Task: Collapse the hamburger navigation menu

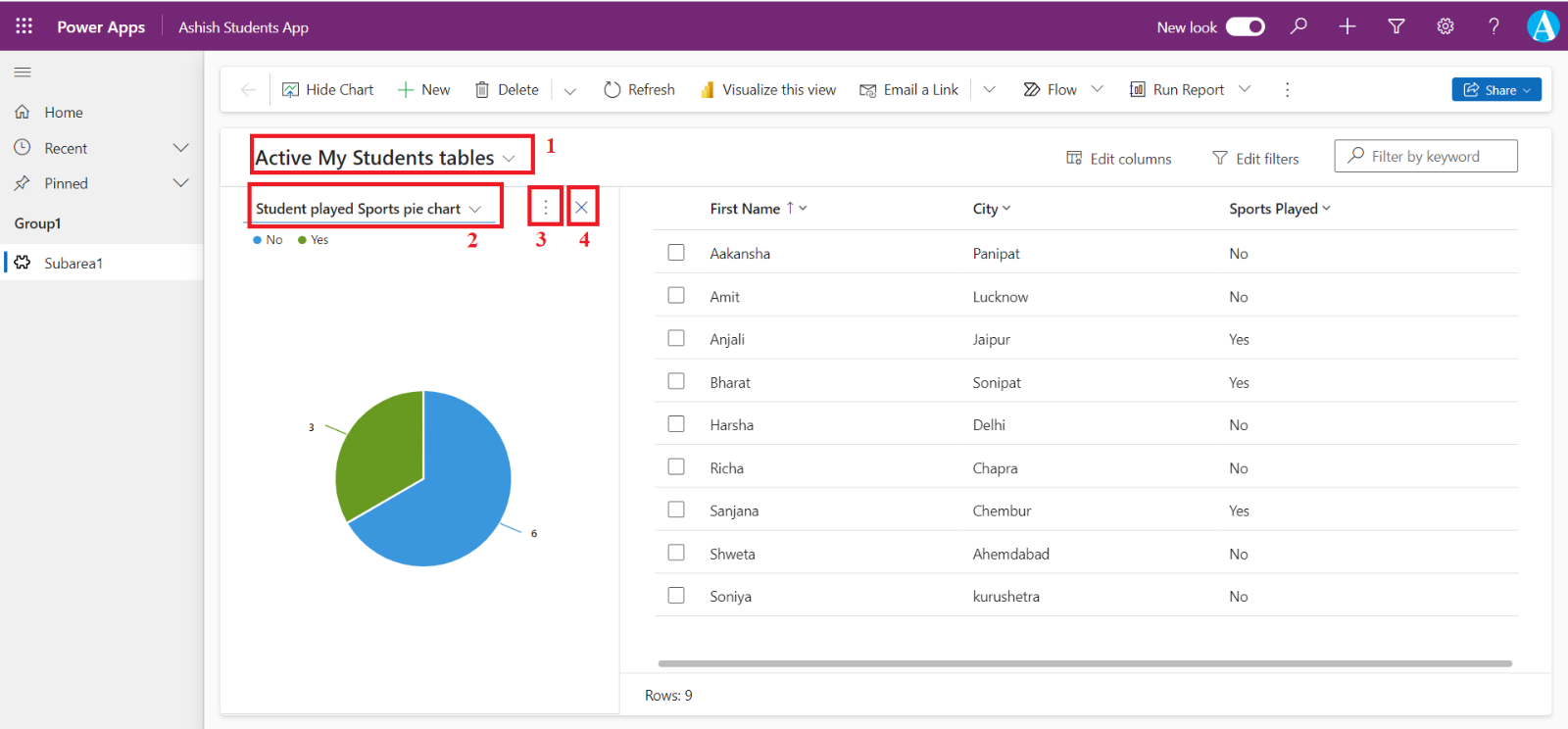Action: [x=23, y=73]
